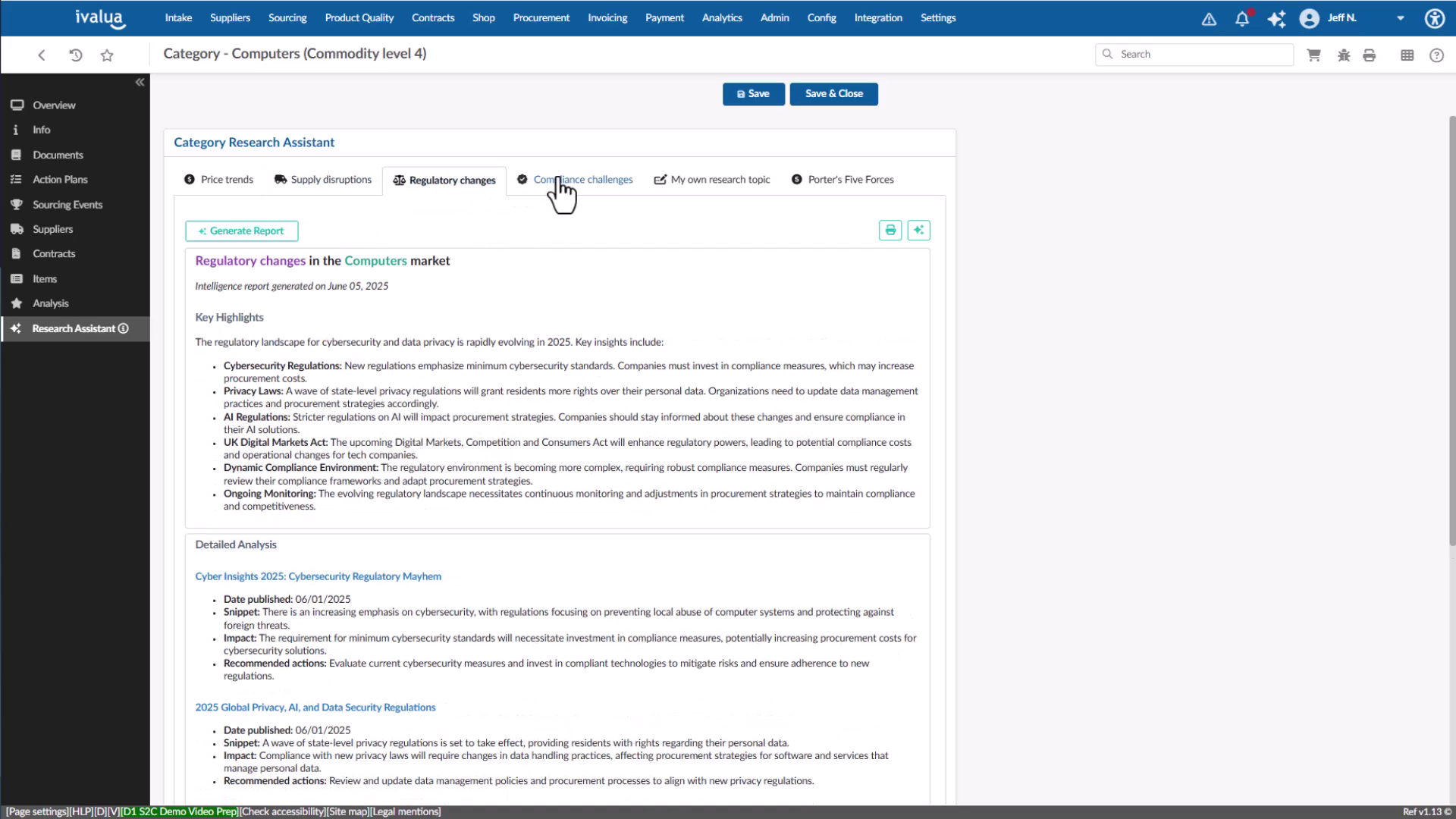This screenshot has height=819, width=1456.
Task: Open the help question mark icon
Action: click(1437, 55)
